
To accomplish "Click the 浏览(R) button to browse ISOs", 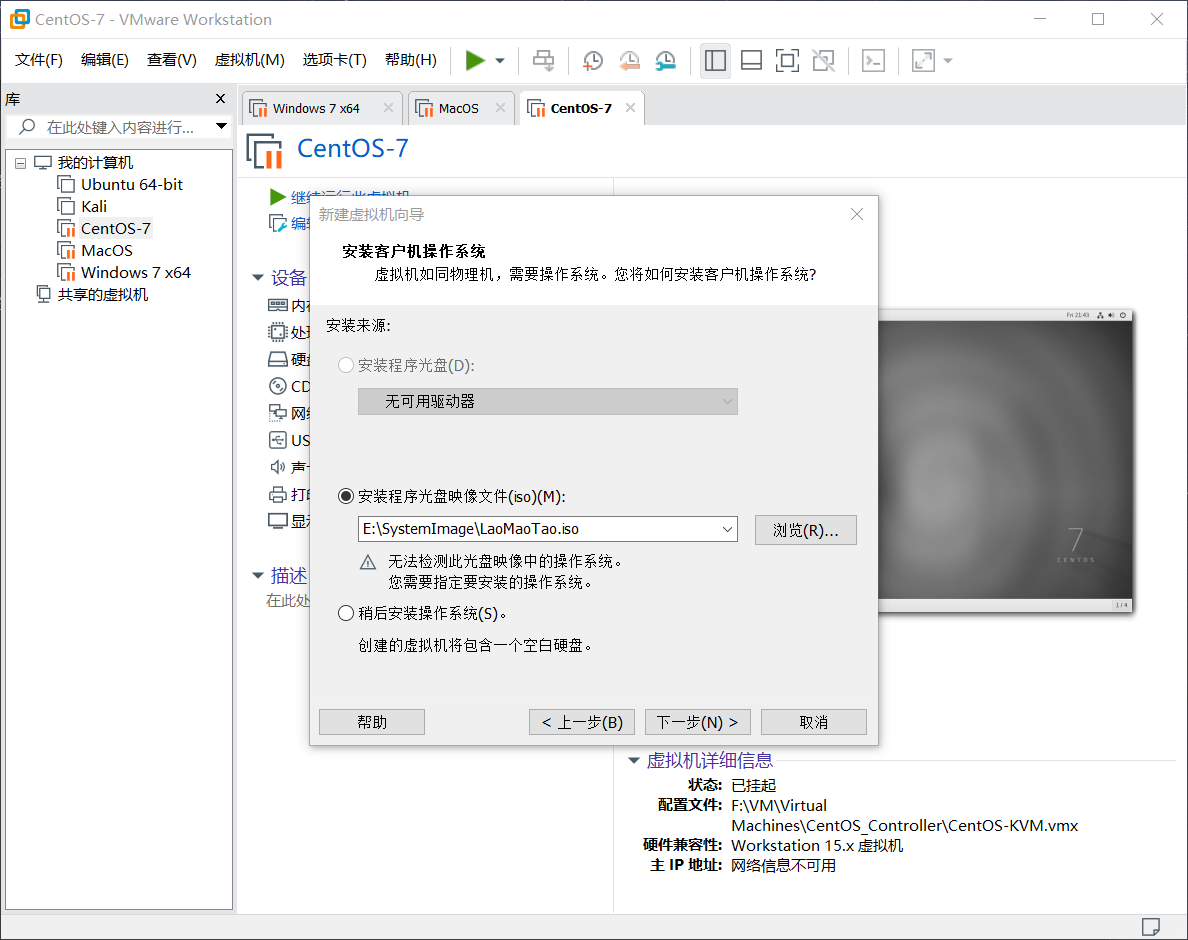I will (x=805, y=529).
